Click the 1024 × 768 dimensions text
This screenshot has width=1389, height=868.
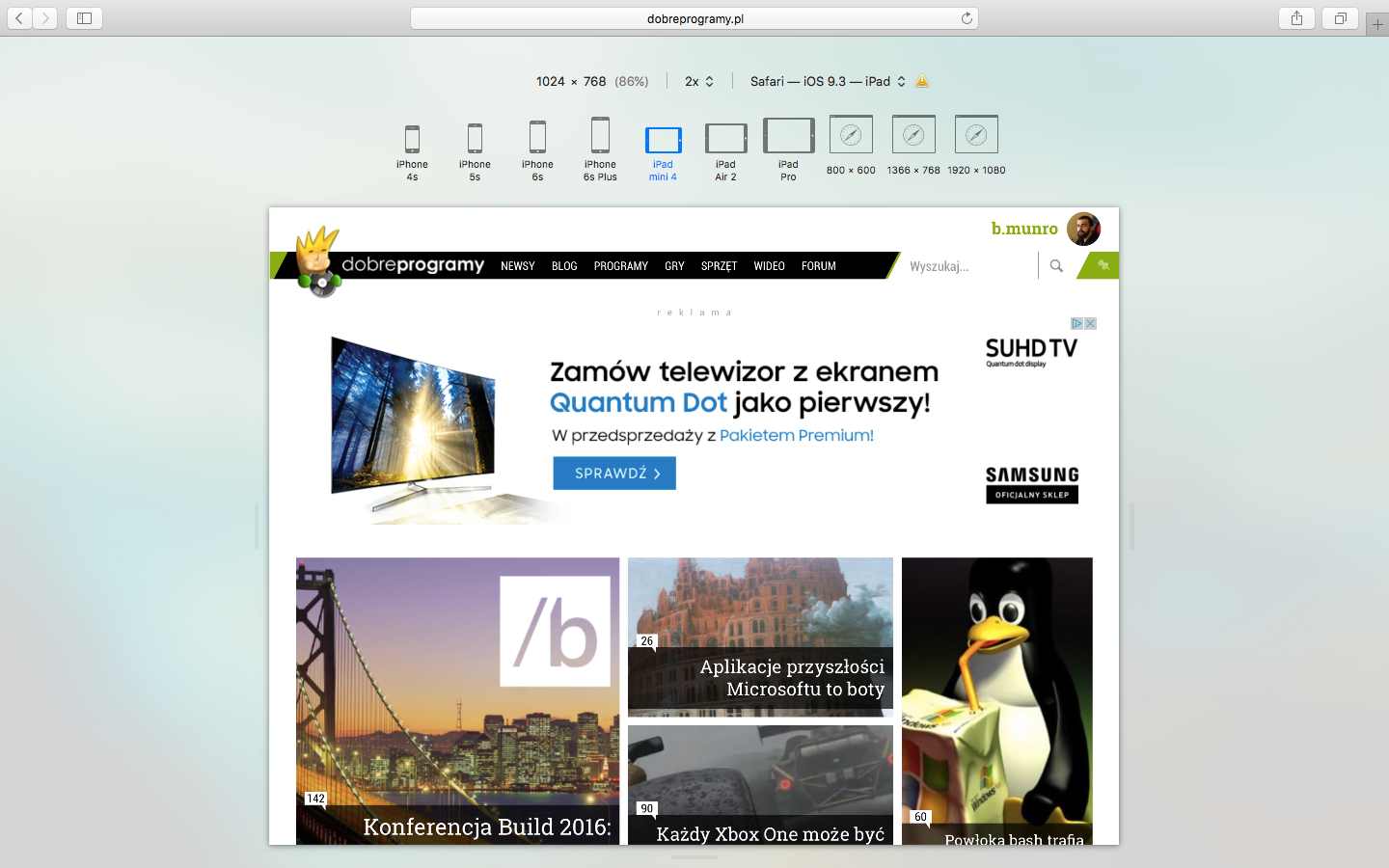pyautogui.click(x=571, y=81)
